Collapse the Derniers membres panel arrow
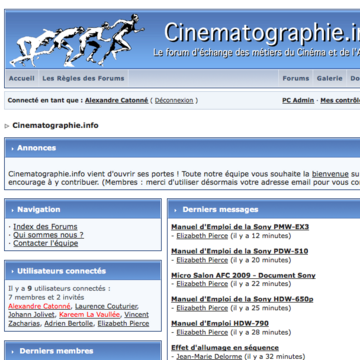This screenshot has width=360, height=360. point(12,352)
